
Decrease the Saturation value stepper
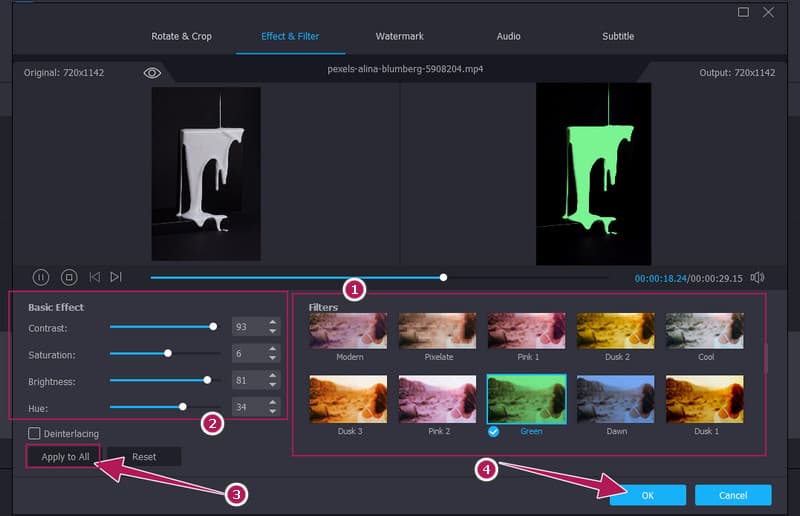pos(273,358)
